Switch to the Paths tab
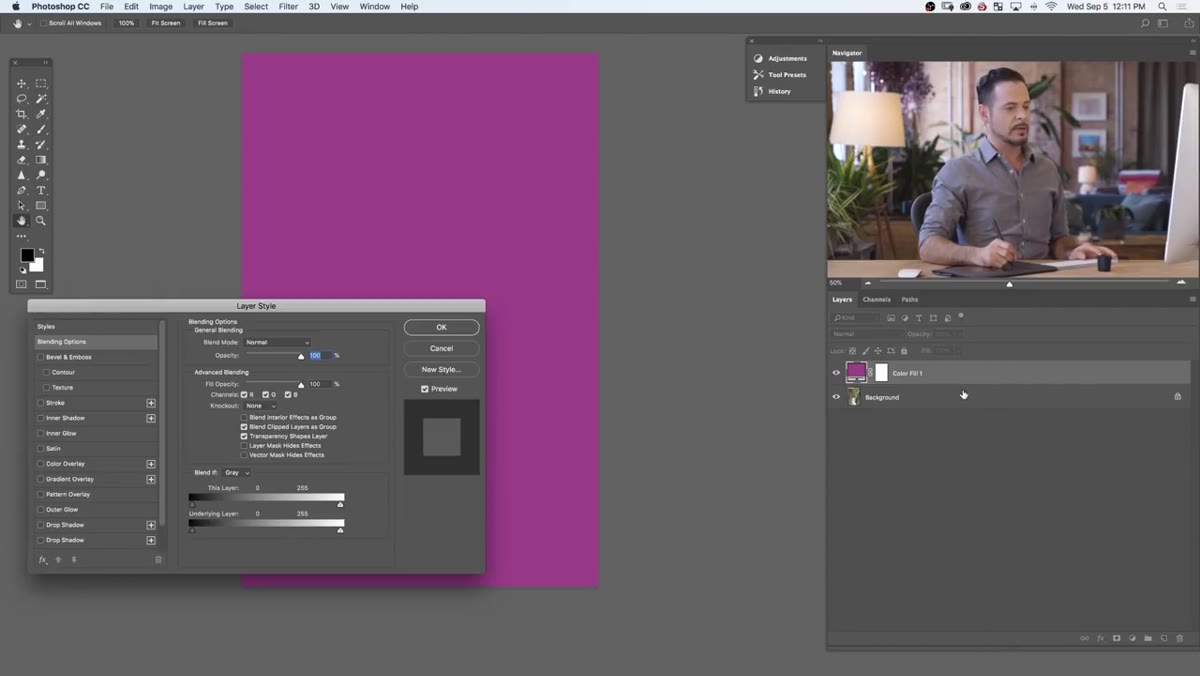Viewport: 1200px width, 676px height. point(909,299)
